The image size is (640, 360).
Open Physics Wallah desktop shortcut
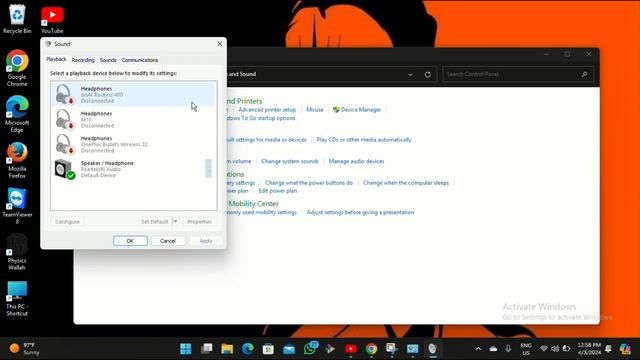(17, 252)
